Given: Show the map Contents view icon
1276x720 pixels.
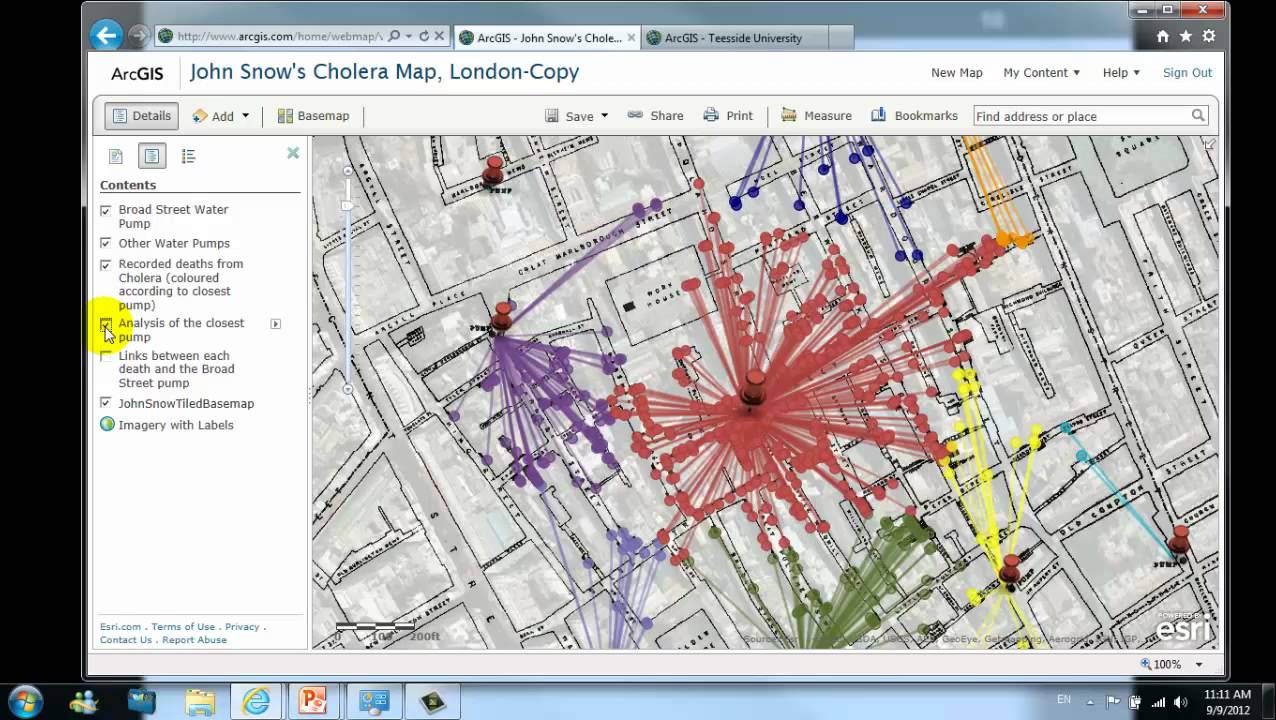Looking at the screenshot, I should (x=152, y=156).
